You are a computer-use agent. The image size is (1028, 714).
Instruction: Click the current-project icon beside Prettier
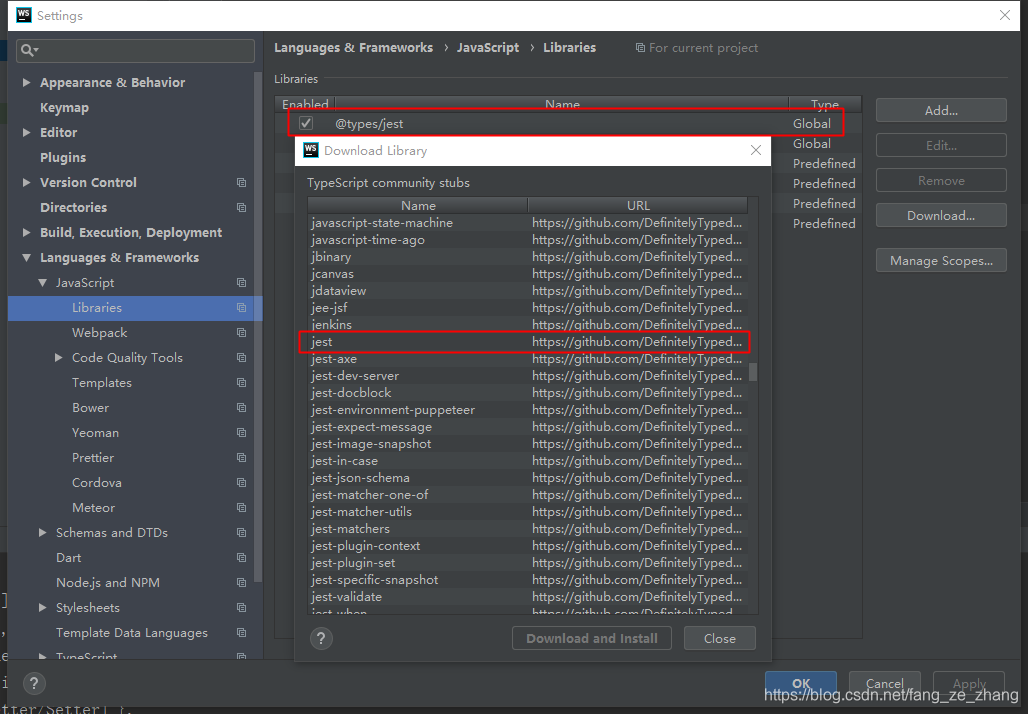240,457
